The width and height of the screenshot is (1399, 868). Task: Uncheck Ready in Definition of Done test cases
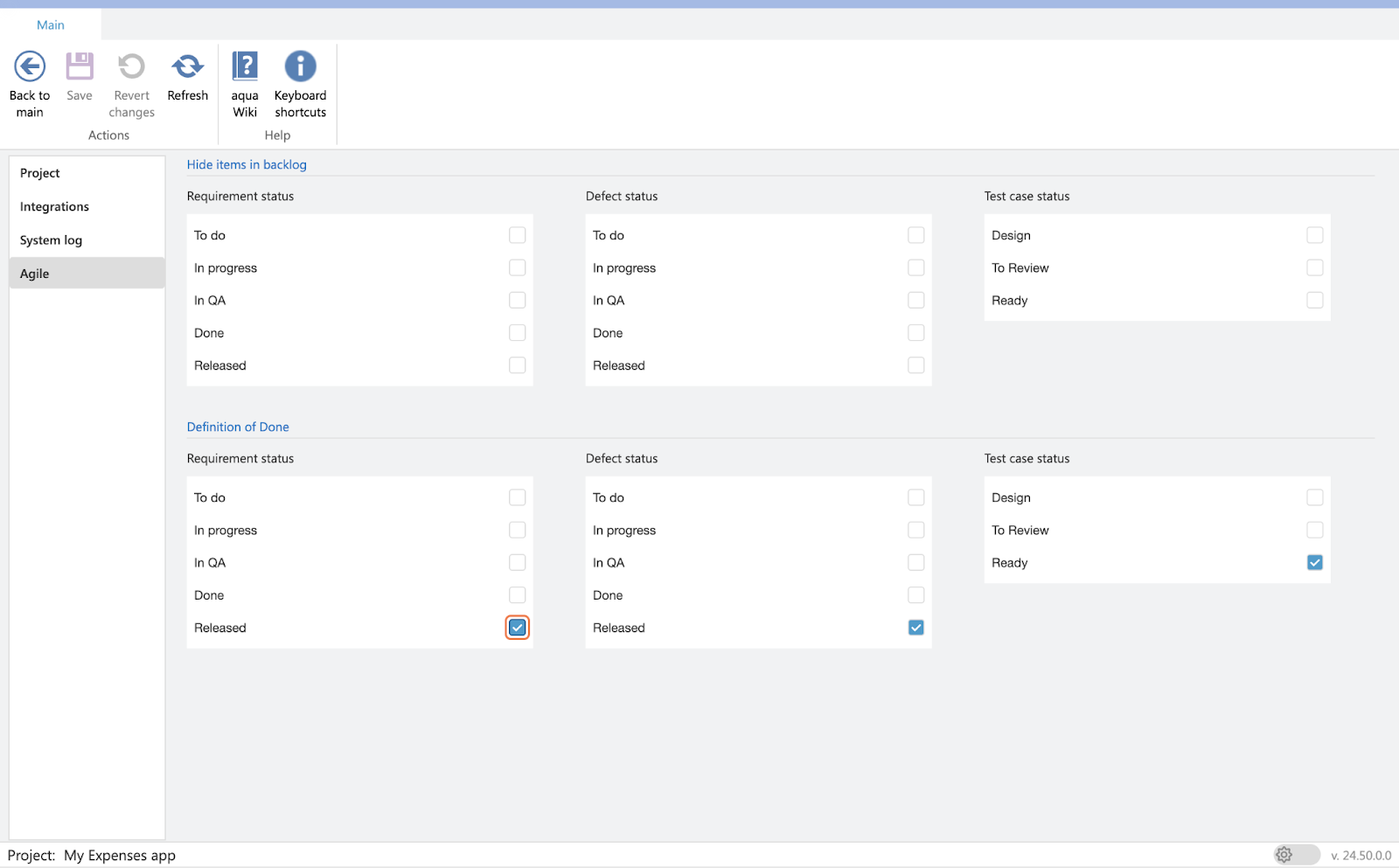coord(1314,563)
